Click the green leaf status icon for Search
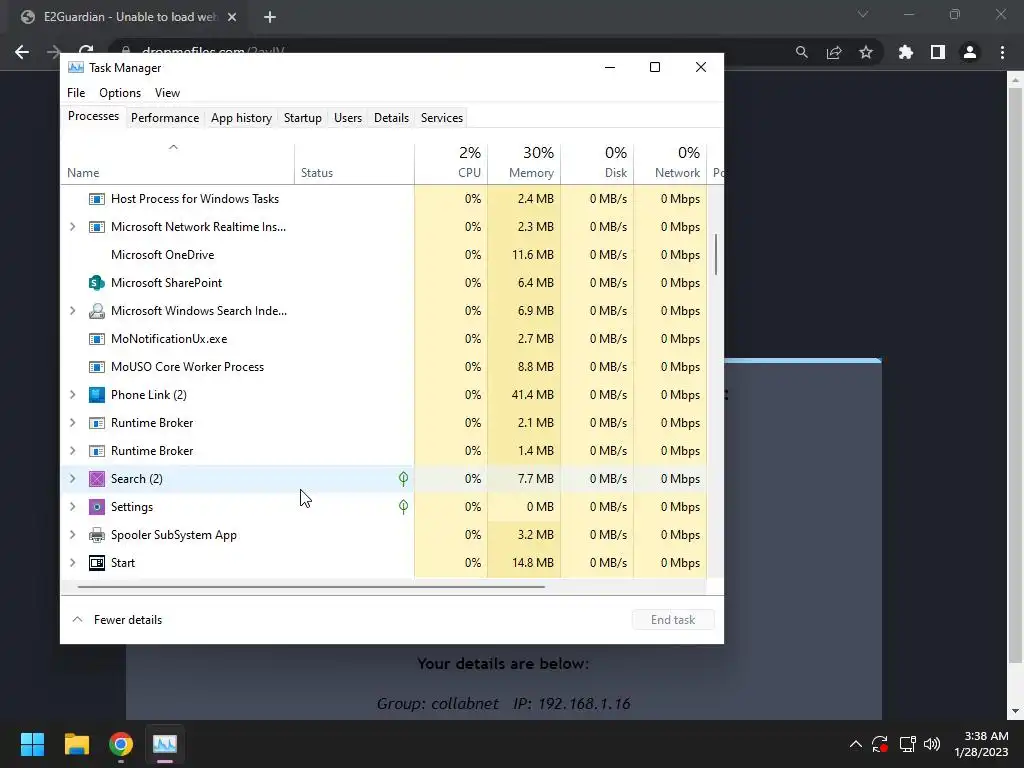 pos(404,479)
